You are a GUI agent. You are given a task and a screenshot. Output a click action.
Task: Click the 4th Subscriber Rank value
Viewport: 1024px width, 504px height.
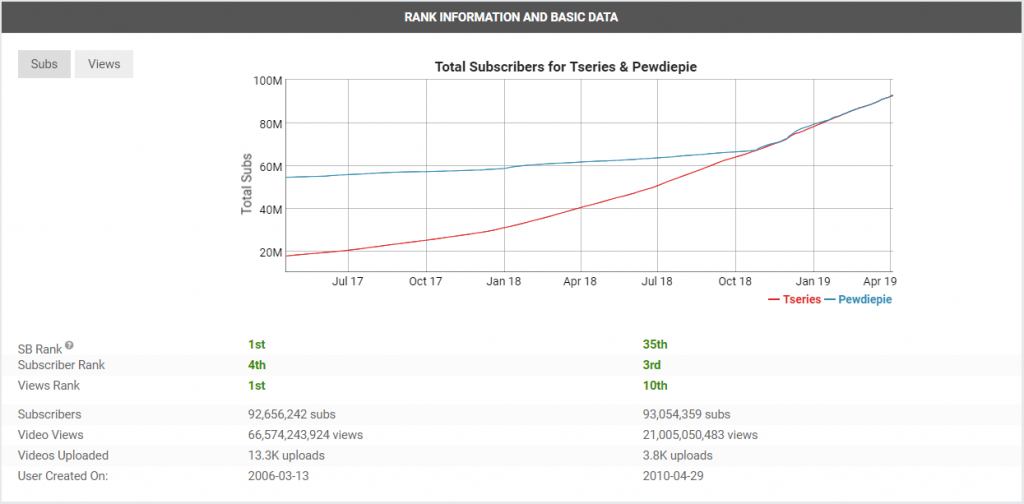[257, 365]
